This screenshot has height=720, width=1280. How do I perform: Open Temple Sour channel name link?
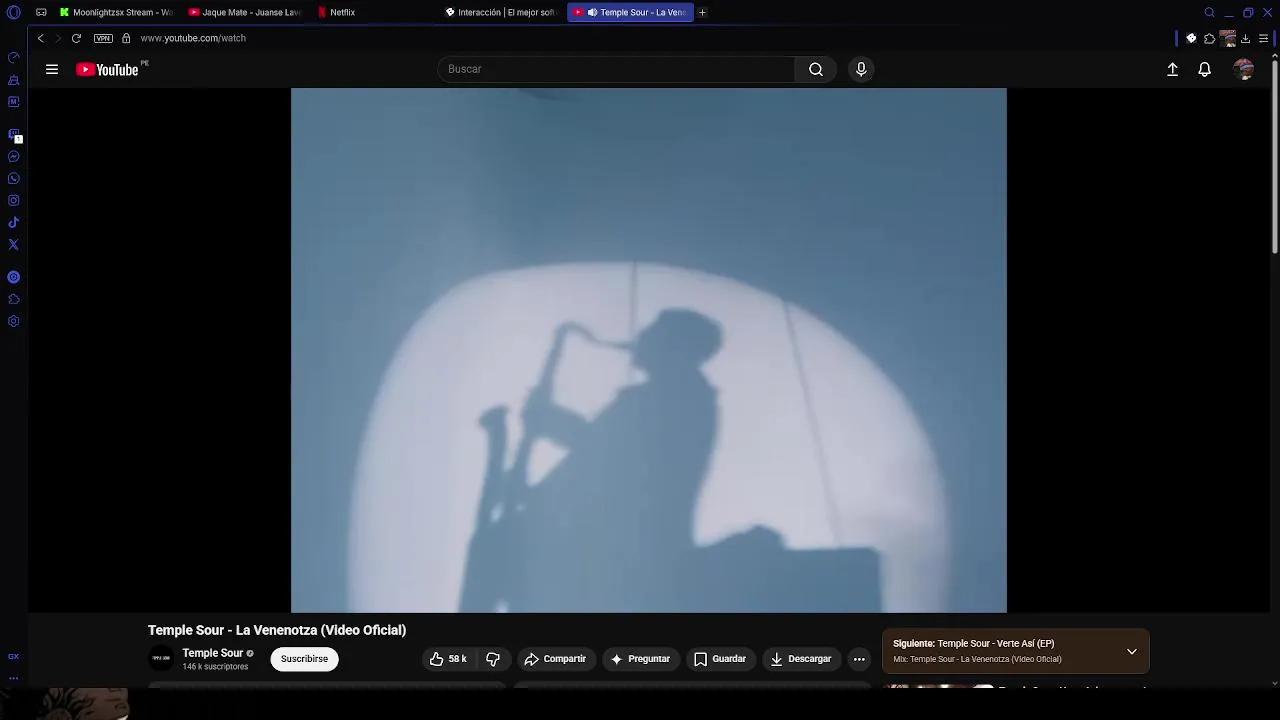click(x=212, y=653)
